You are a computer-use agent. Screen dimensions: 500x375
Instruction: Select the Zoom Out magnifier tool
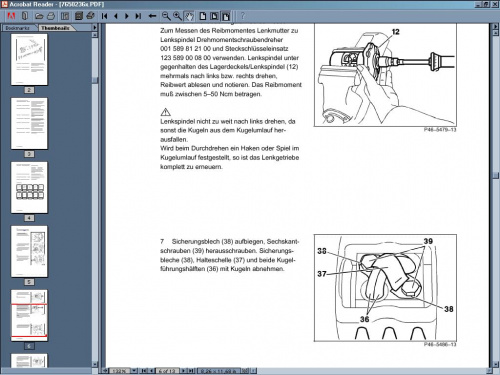coord(166,16)
